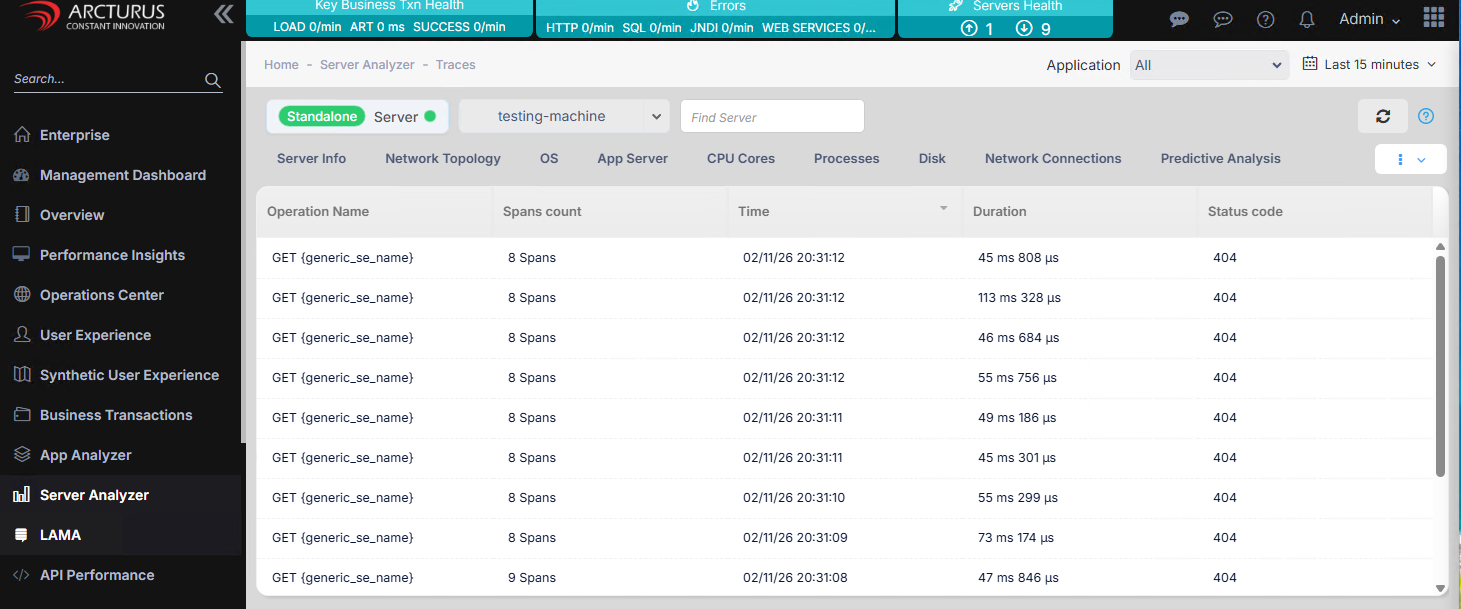Open the Predictive Analysis tab

[1220, 158]
